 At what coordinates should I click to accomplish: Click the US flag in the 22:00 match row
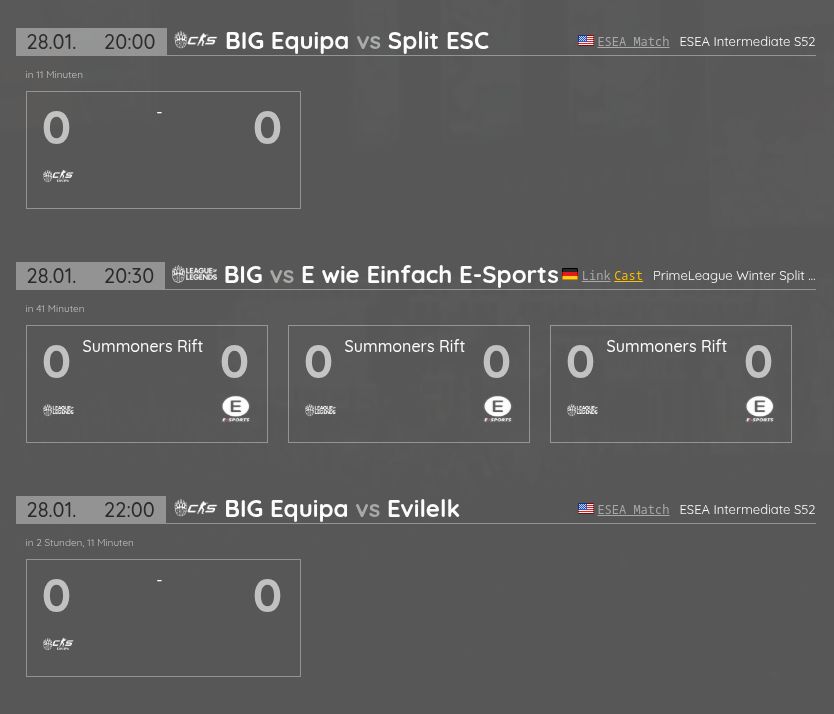click(586, 508)
